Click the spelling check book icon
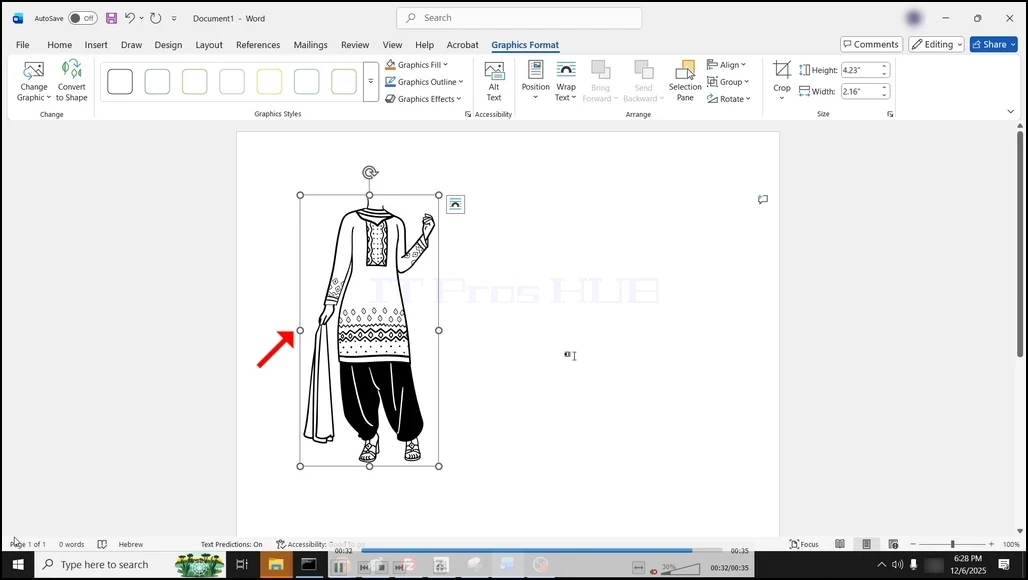This screenshot has width=1028, height=580. pos(102,544)
